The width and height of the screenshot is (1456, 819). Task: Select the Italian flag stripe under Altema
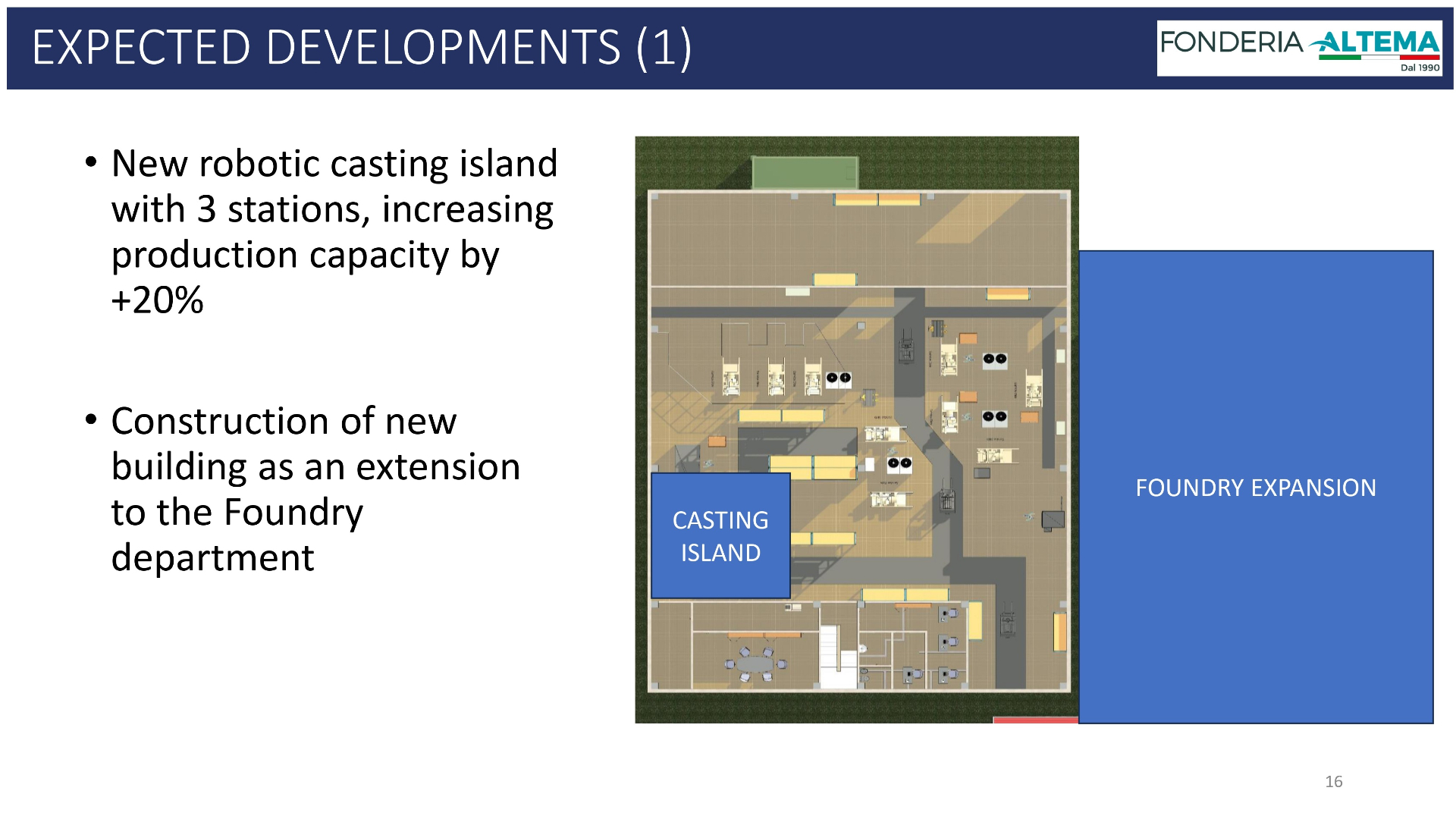pyautogui.click(x=1379, y=57)
